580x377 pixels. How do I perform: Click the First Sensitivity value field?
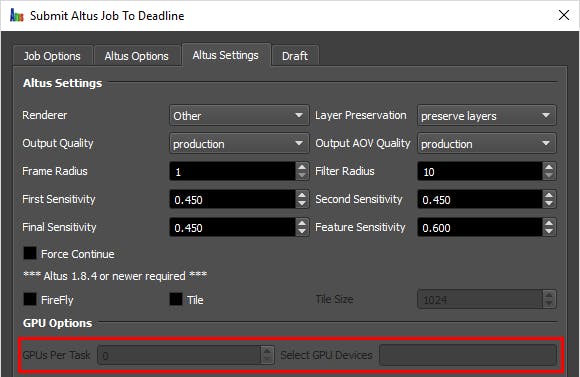[x=232, y=199]
